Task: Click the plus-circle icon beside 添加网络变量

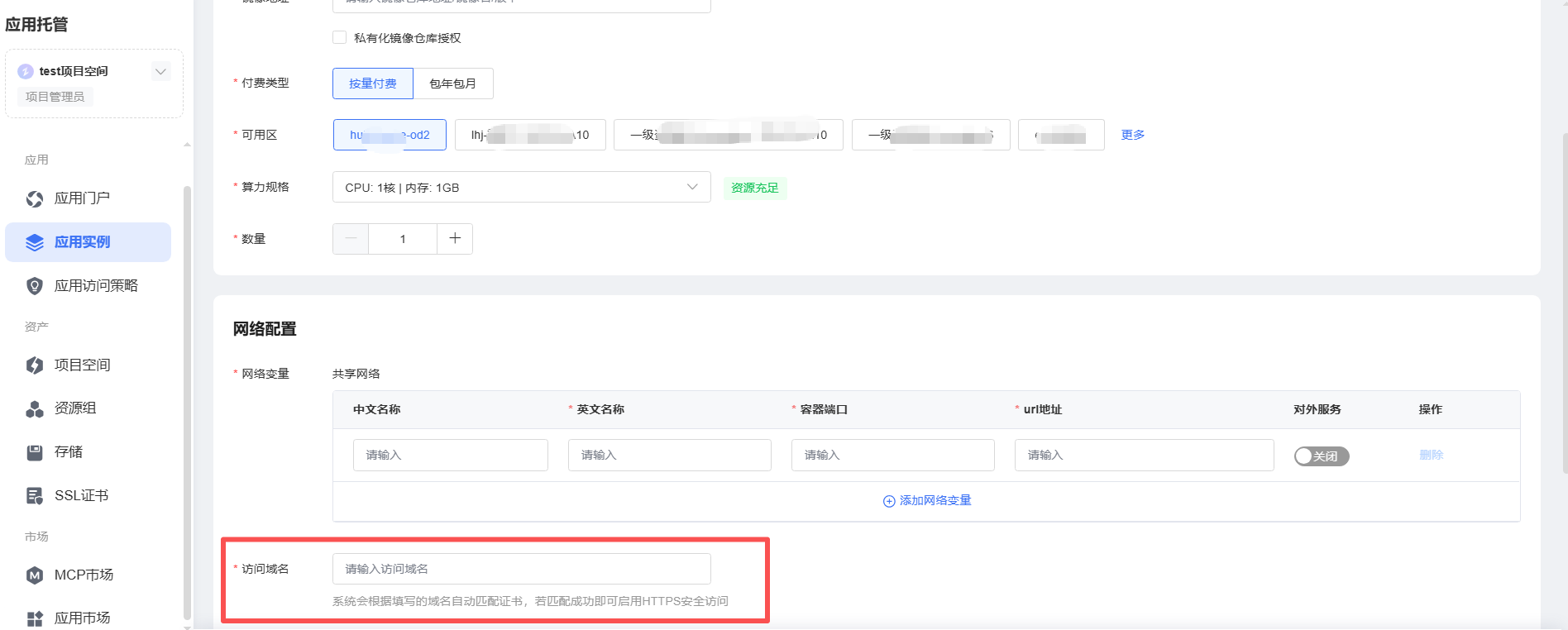Action: (889, 501)
